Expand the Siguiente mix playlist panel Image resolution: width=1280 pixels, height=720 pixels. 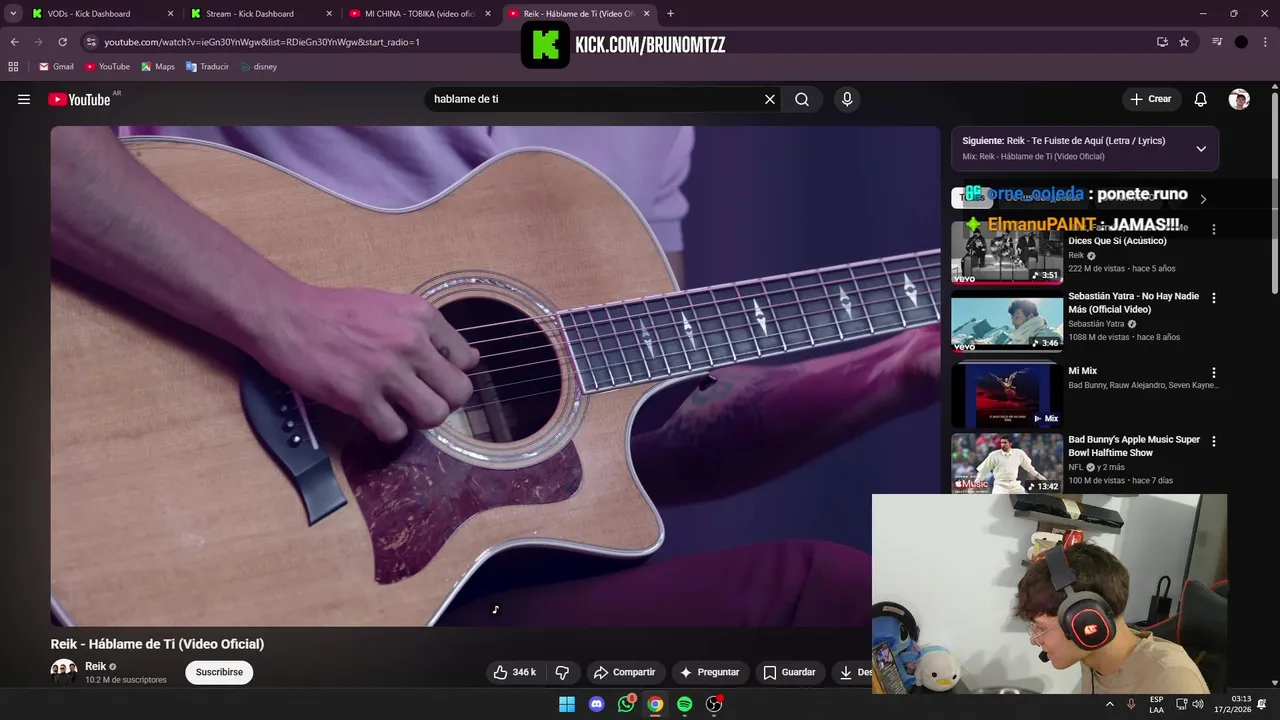pos(1201,148)
